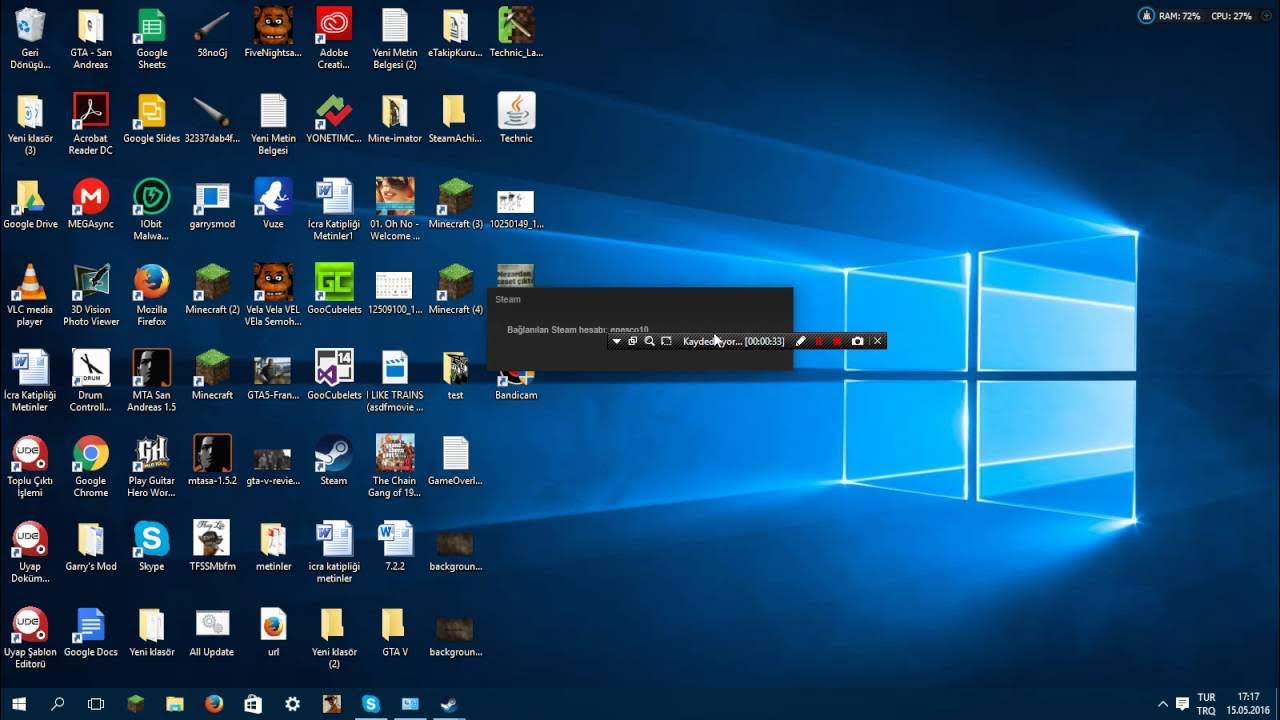Switch to Skype in the taskbar
The image size is (1280, 720).
coord(371,704)
